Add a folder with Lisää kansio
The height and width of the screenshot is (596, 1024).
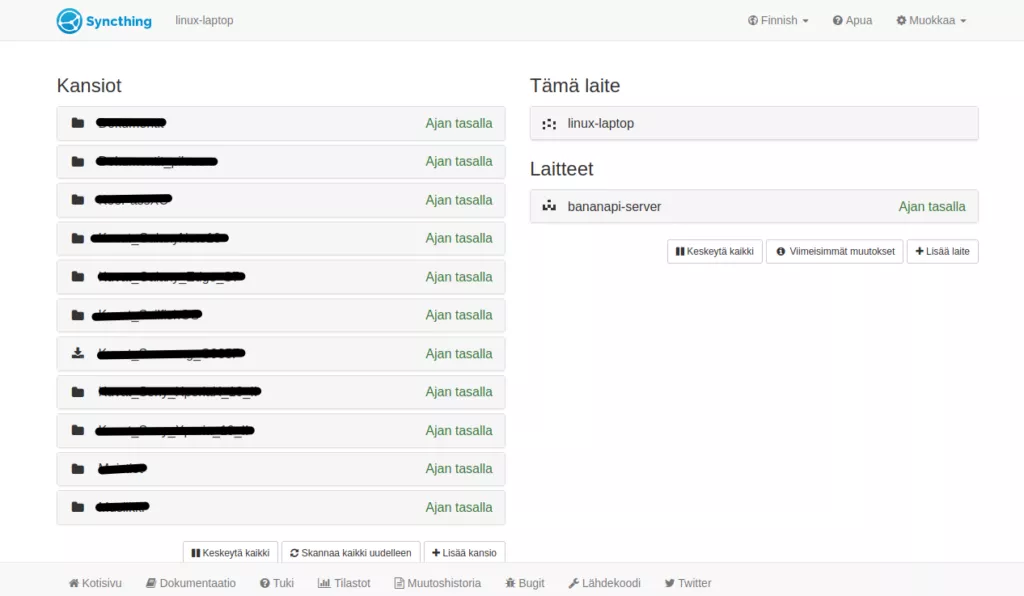pyautogui.click(x=464, y=553)
